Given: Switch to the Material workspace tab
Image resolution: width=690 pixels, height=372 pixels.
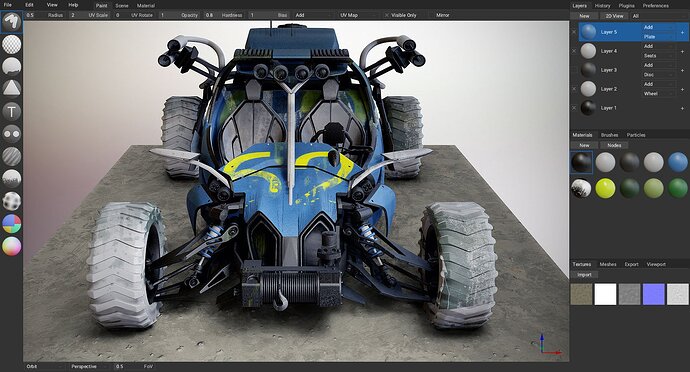Looking at the screenshot, I should click(x=146, y=6).
